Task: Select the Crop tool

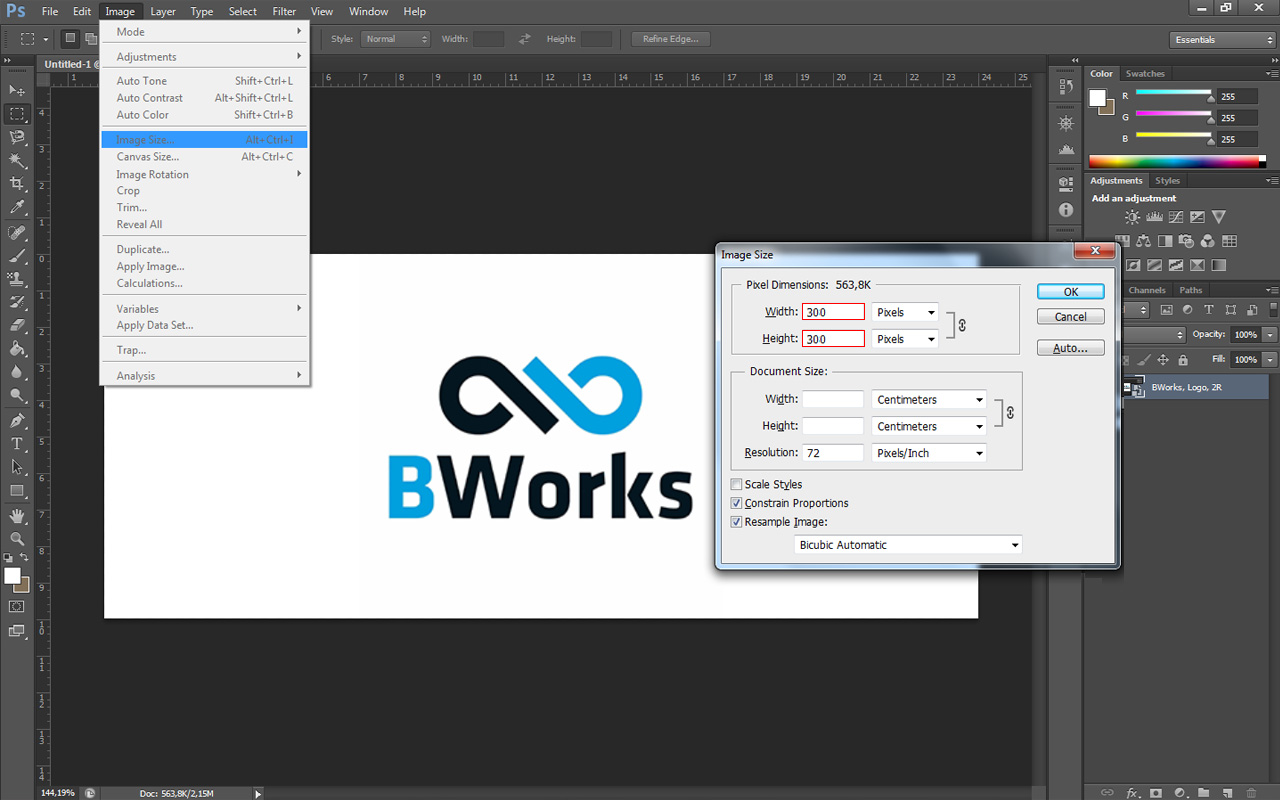Action: [17, 184]
